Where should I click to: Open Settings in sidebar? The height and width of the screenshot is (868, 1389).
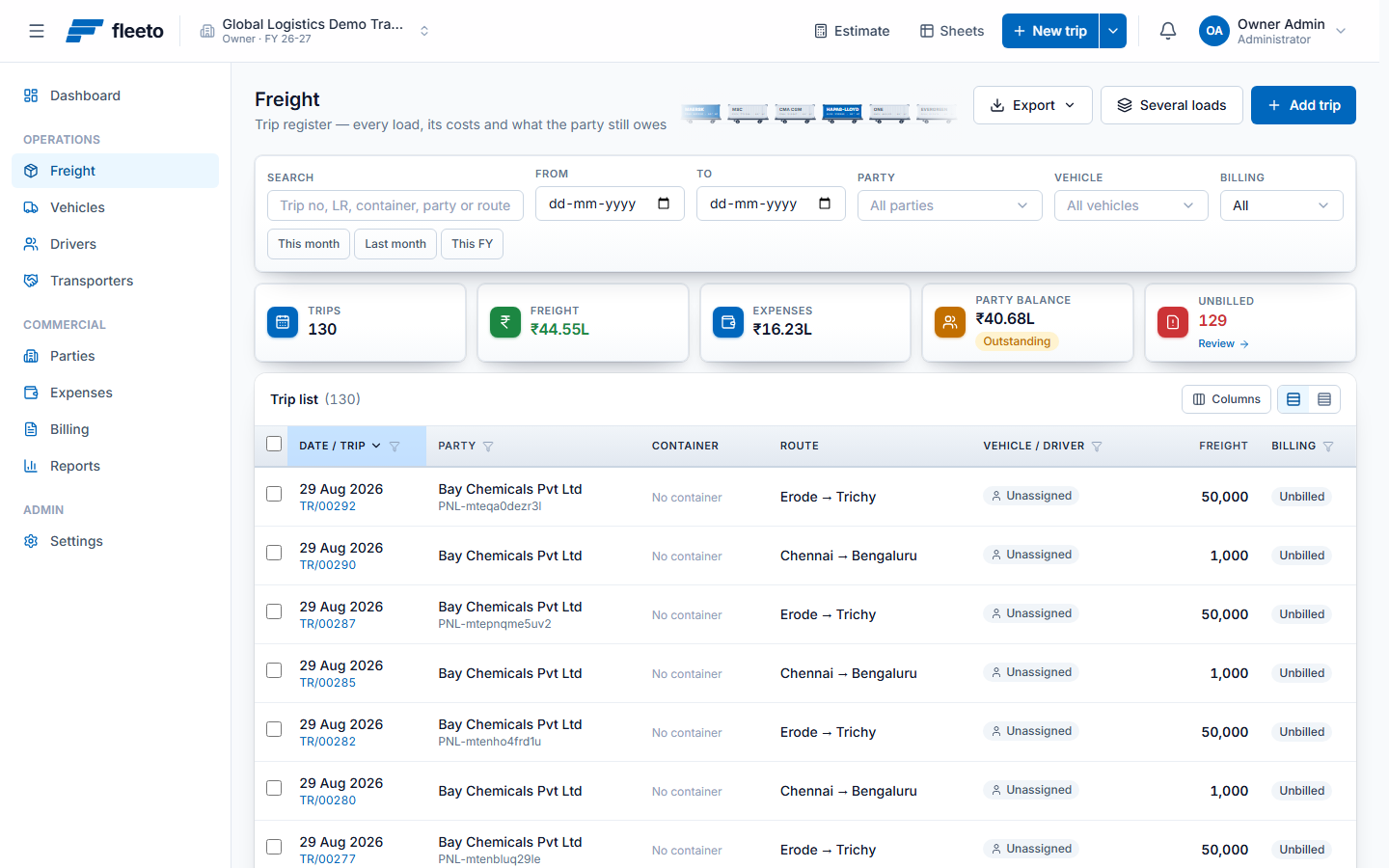(x=116, y=541)
